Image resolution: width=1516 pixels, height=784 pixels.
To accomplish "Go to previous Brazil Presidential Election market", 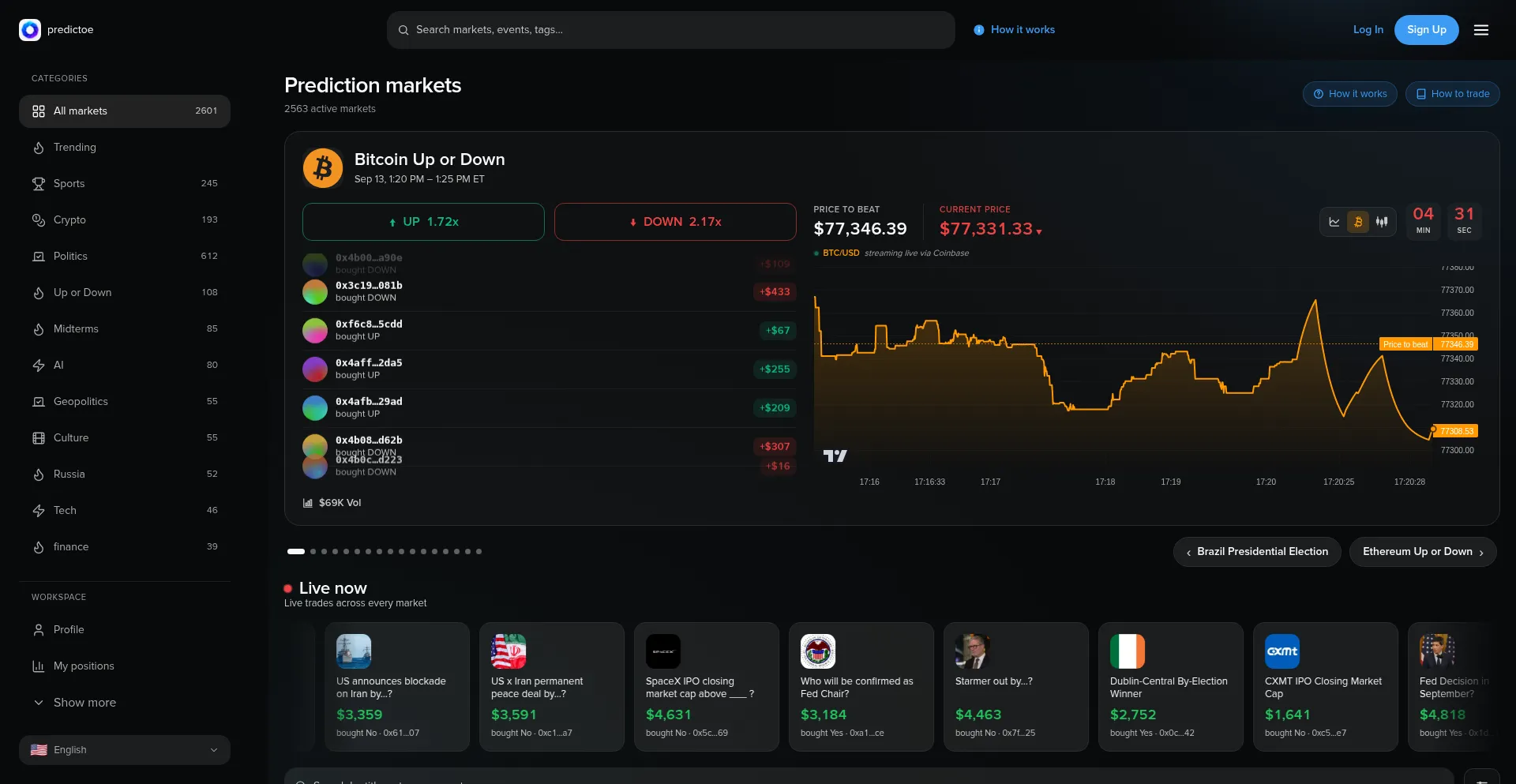I will (1257, 552).
